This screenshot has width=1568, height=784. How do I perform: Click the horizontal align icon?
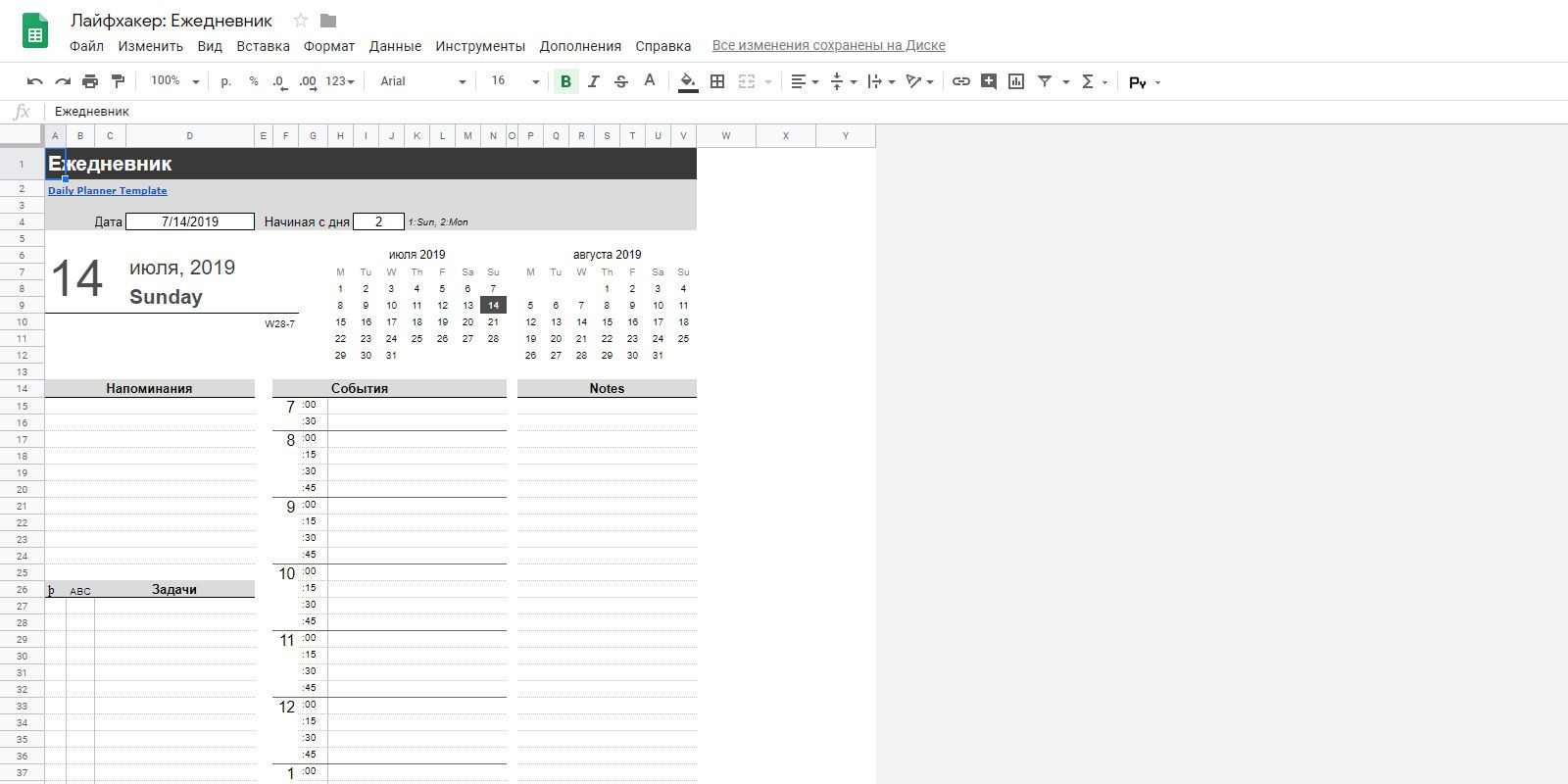799,81
